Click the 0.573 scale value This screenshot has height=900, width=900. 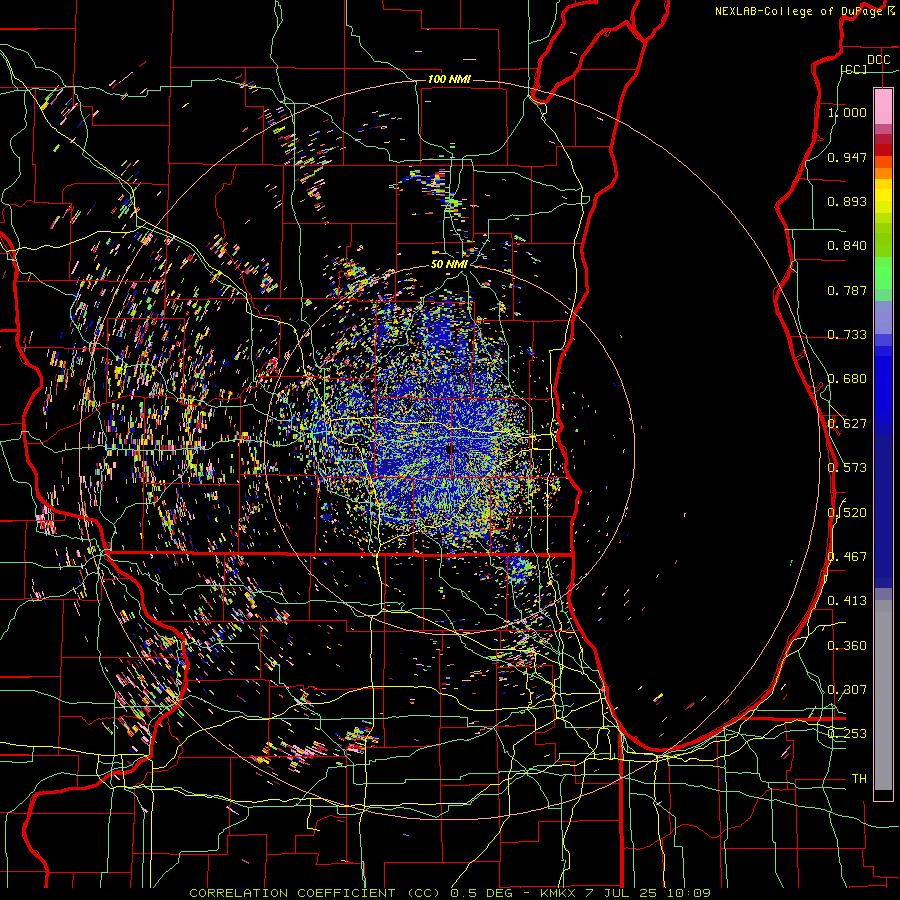(847, 468)
